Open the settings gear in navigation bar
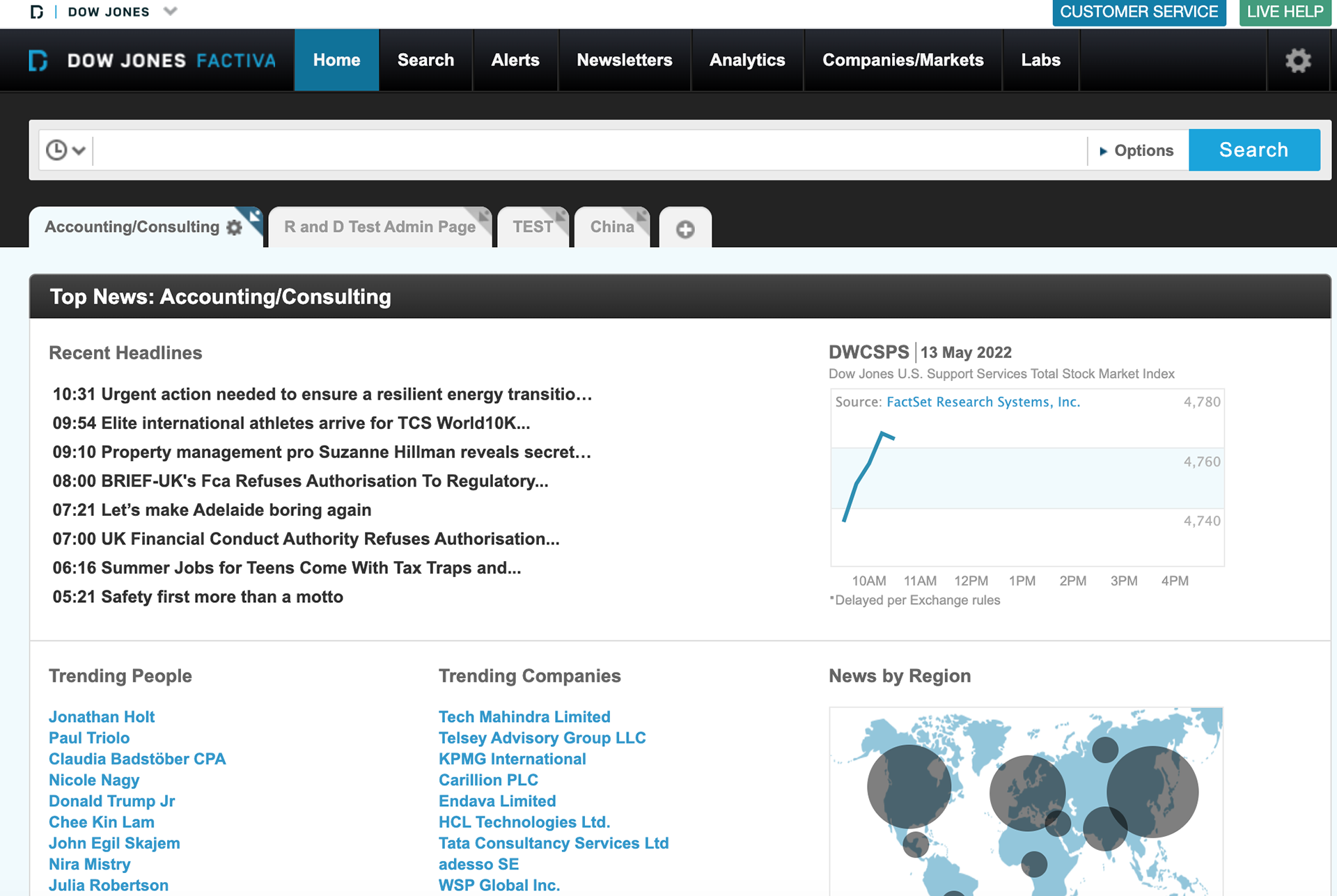Viewport: 1337px width, 896px height. pyautogui.click(x=1298, y=61)
